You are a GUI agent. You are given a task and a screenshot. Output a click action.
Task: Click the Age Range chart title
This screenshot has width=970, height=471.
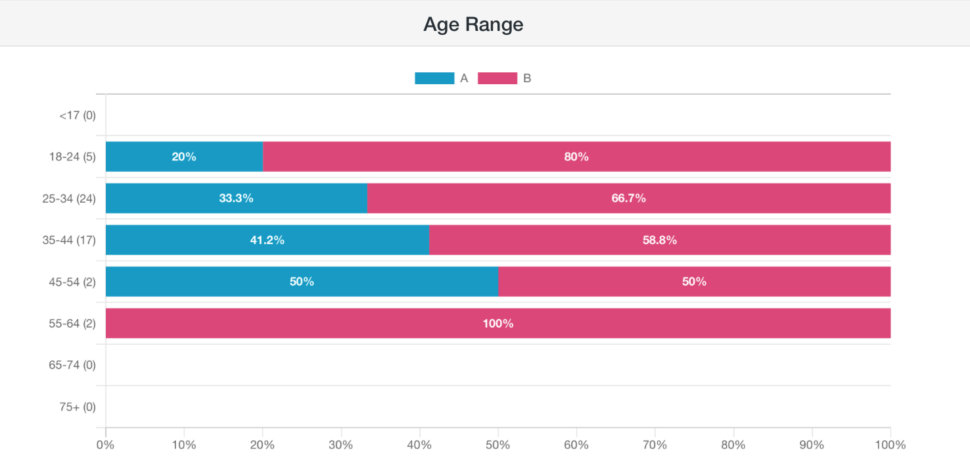(473, 24)
